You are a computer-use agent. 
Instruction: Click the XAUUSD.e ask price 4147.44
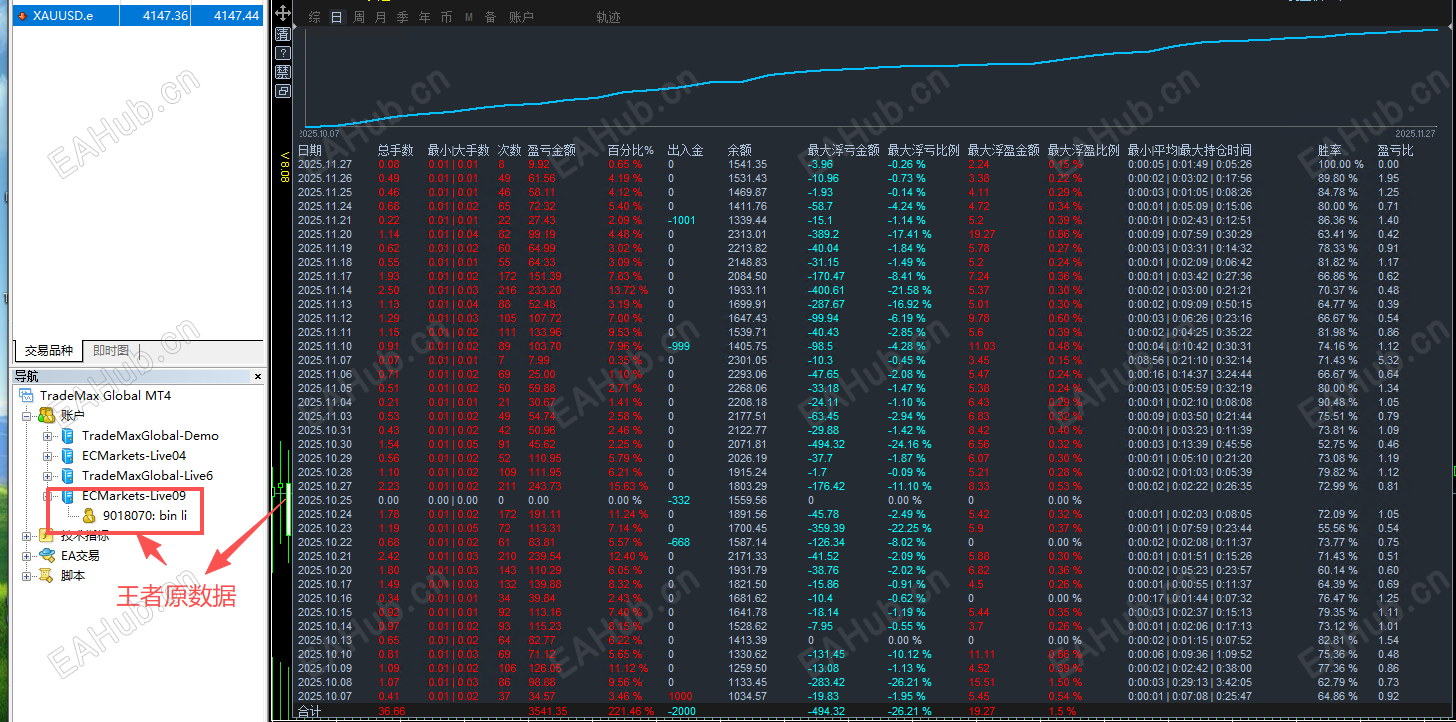[236, 15]
